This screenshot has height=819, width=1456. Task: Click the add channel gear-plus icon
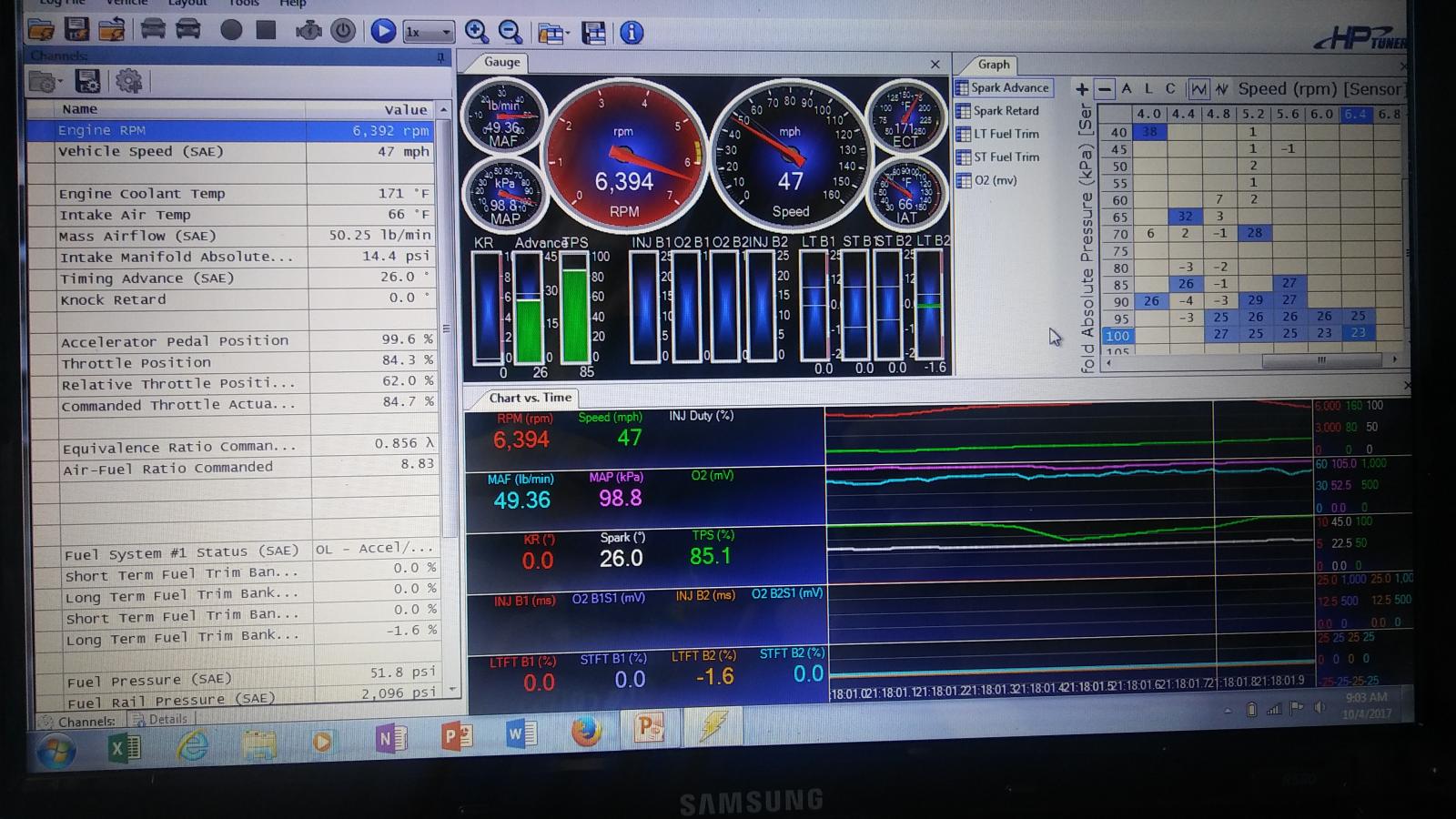(x=128, y=82)
